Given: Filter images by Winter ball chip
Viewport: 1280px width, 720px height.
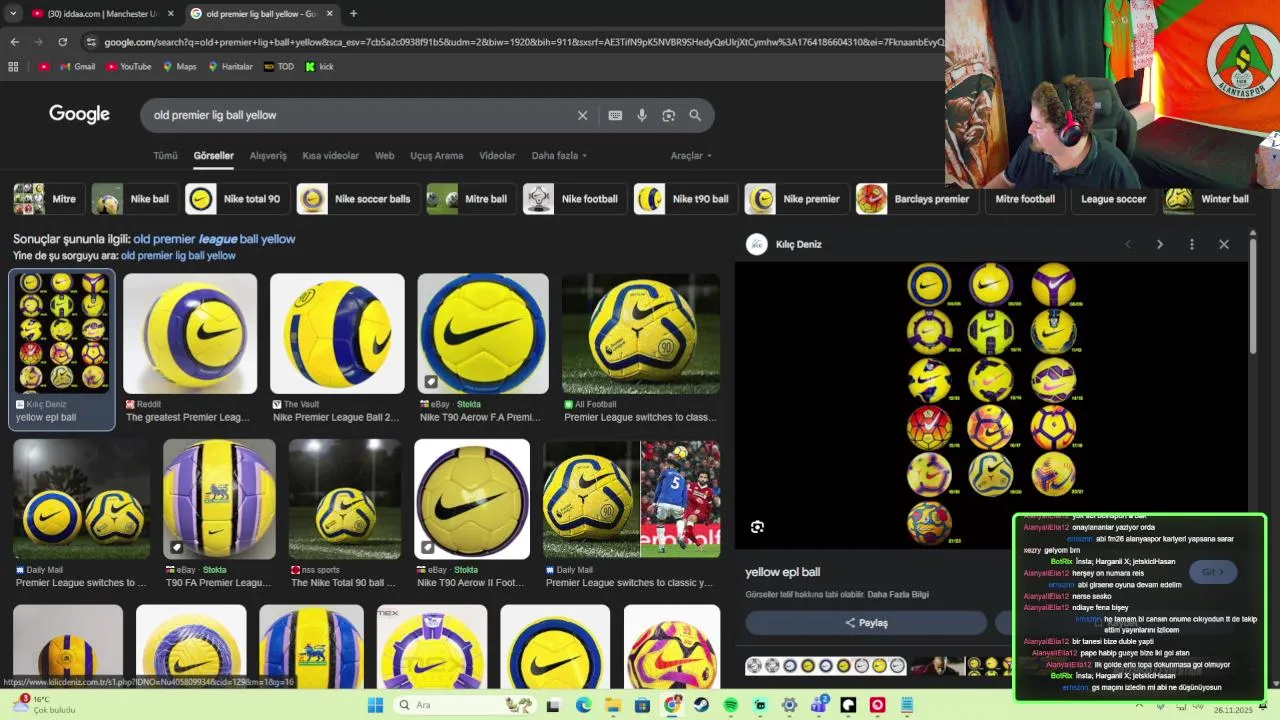Looking at the screenshot, I should (x=1210, y=199).
